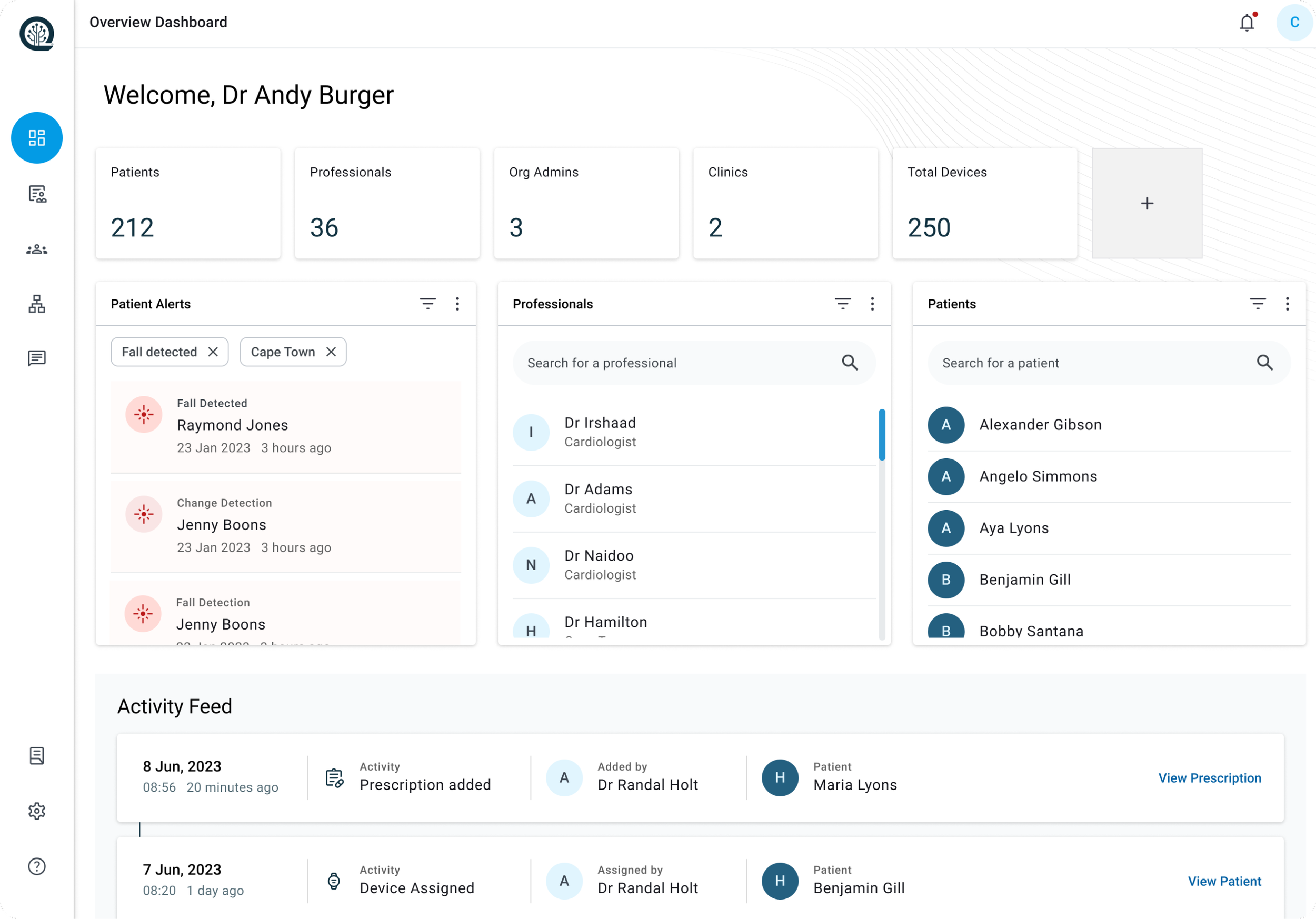The image size is (1316, 919).
Task: Select Dr Adams in Professionals list
Action: coord(599,498)
